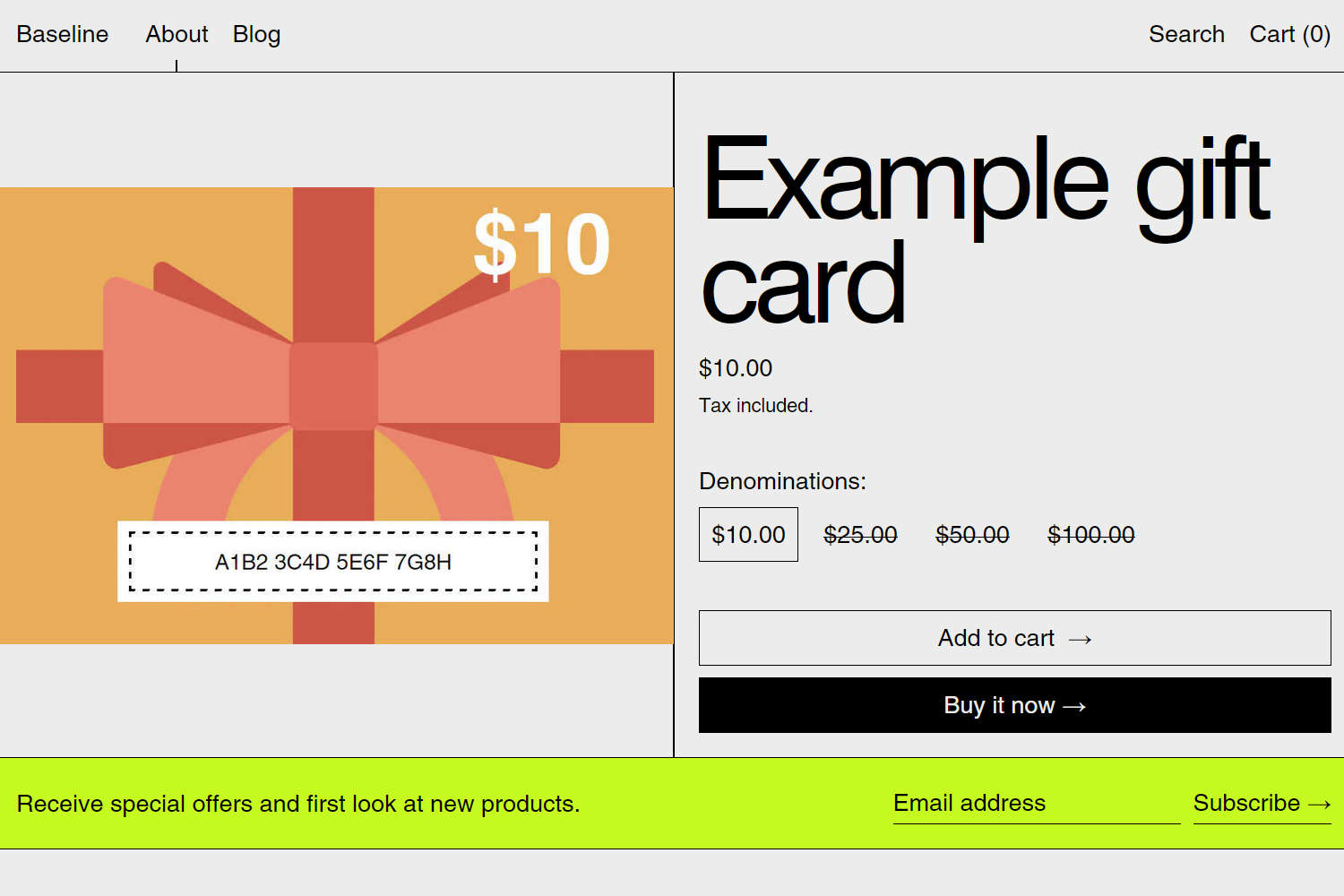Click the Email address field

(x=1035, y=804)
